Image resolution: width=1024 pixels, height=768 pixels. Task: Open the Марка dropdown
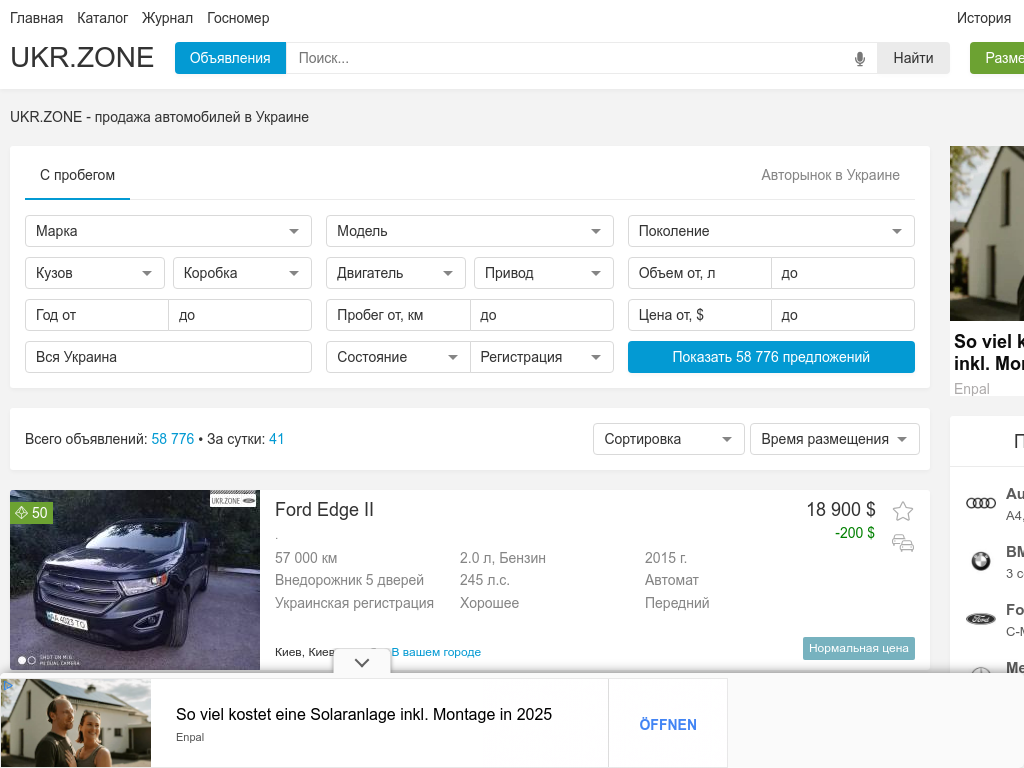(168, 231)
